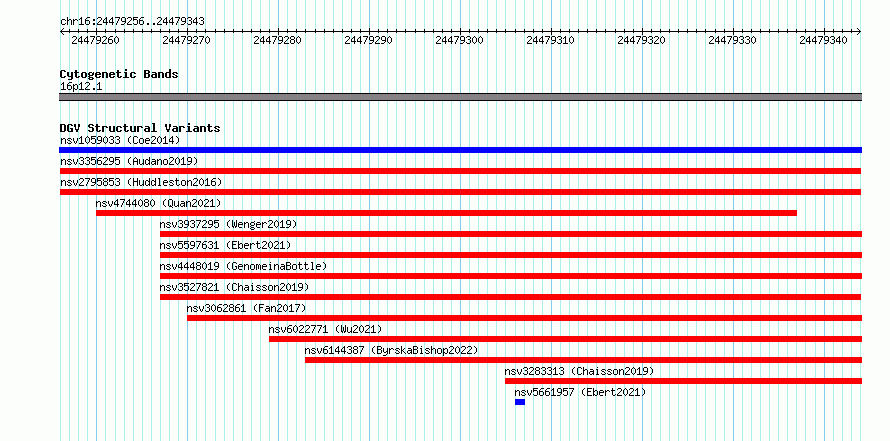Image resolution: width=890 pixels, height=441 pixels.
Task: Click ruler position 24479270
Action: (186, 40)
